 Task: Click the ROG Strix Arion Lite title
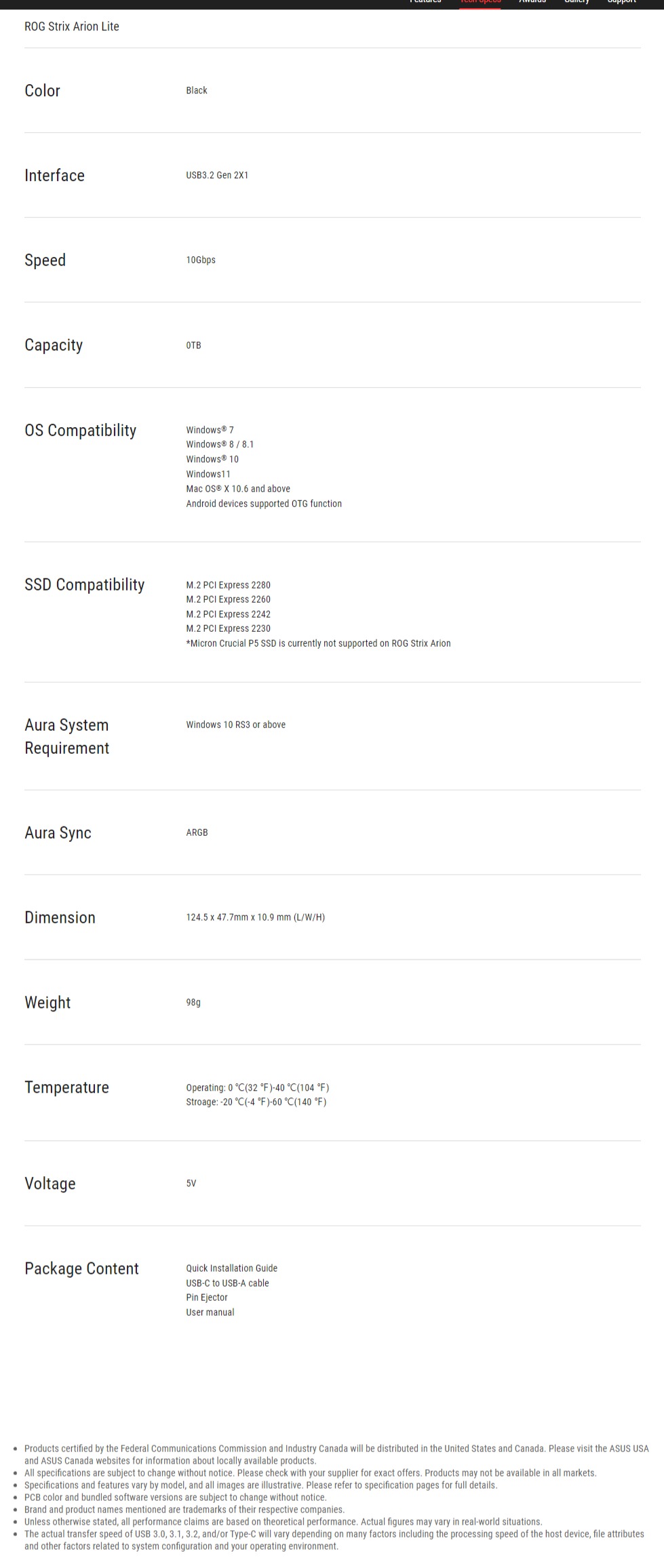[72, 26]
